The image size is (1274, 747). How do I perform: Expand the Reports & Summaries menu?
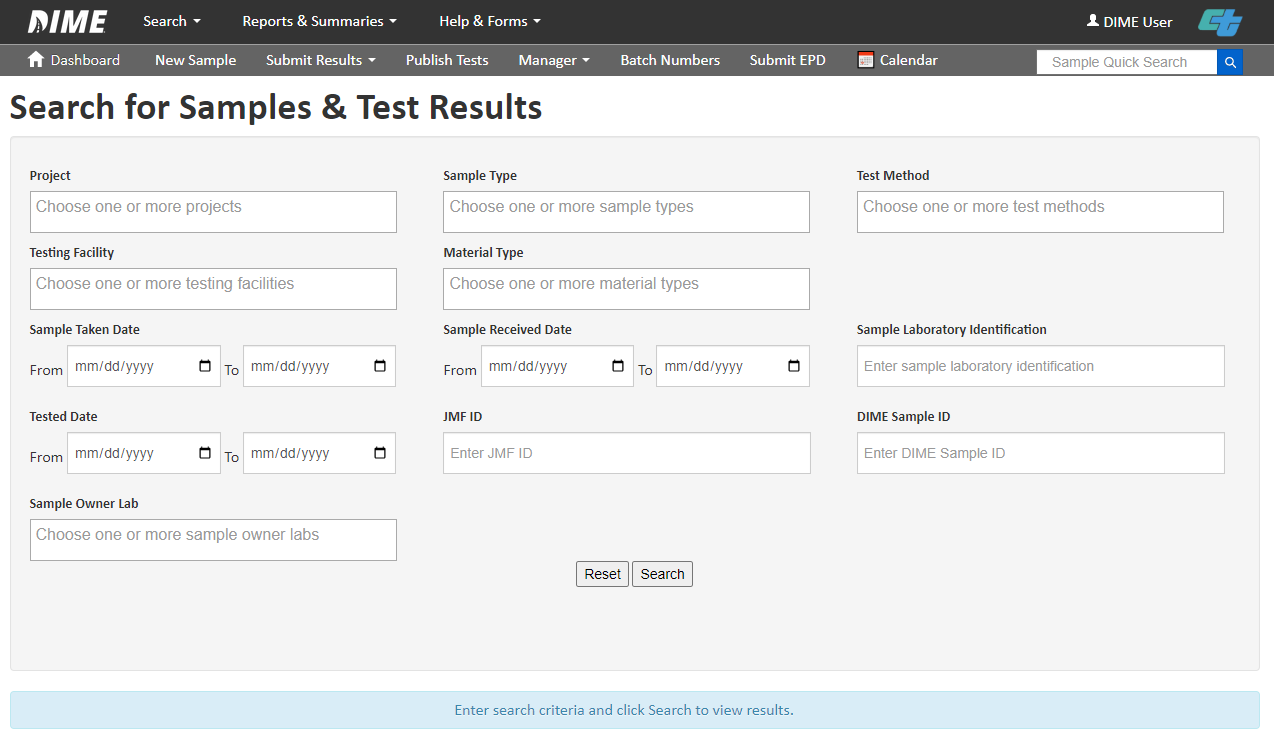(319, 21)
